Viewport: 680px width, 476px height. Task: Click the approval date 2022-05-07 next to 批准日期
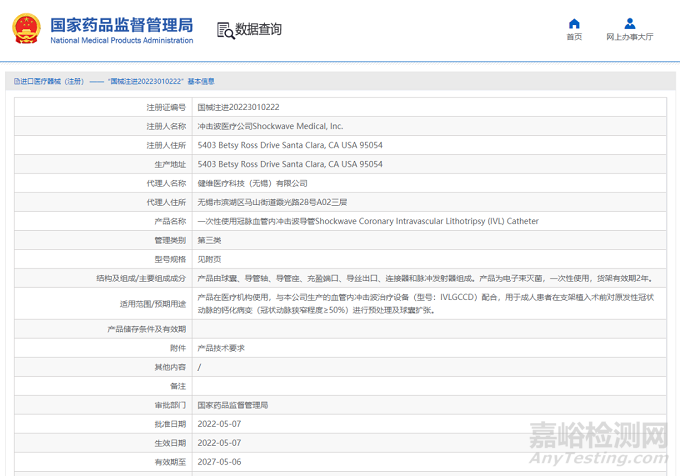pyautogui.click(x=219, y=424)
